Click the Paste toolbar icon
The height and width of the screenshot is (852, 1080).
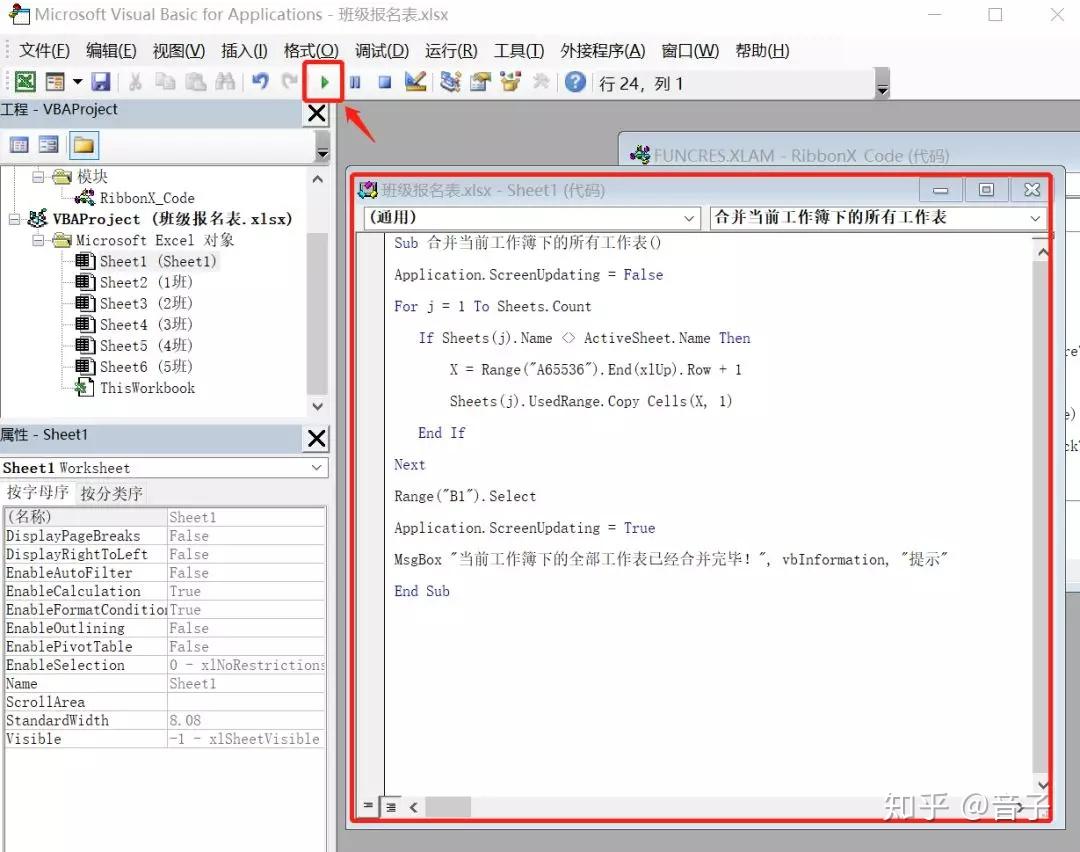[196, 82]
